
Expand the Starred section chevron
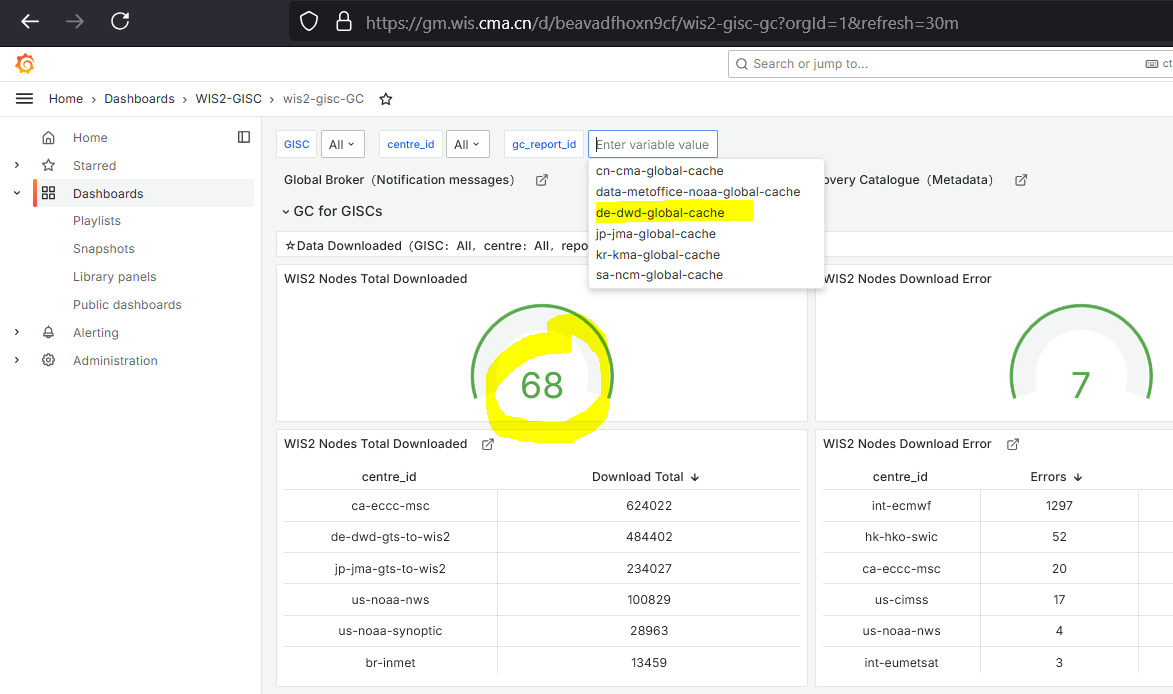point(17,165)
